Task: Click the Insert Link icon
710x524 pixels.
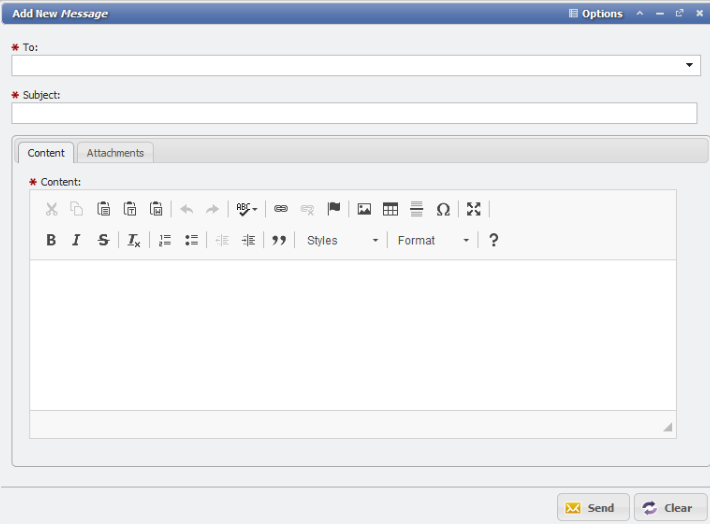Action: [281, 209]
